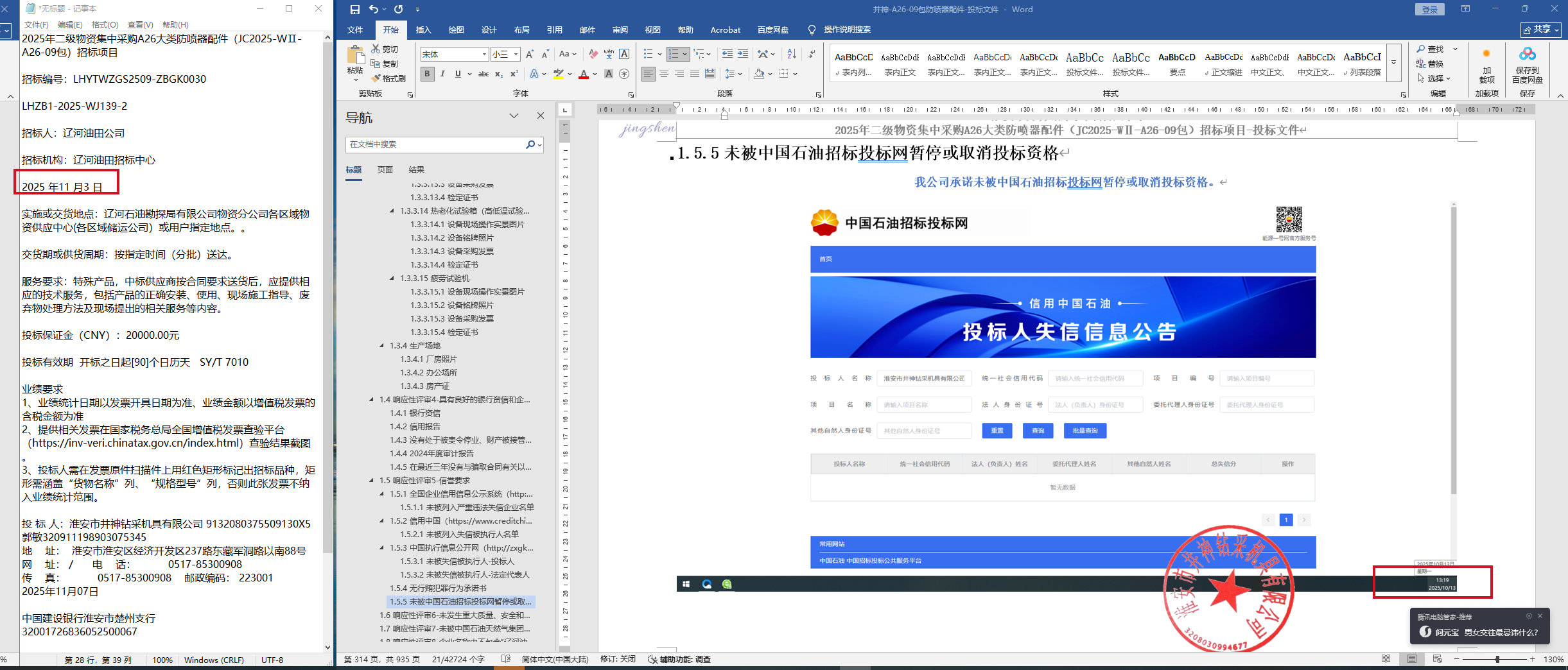This screenshot has width=1568, height=670.
Task: Decrease font size with the shrink font icon
Action: click(545, 55)
